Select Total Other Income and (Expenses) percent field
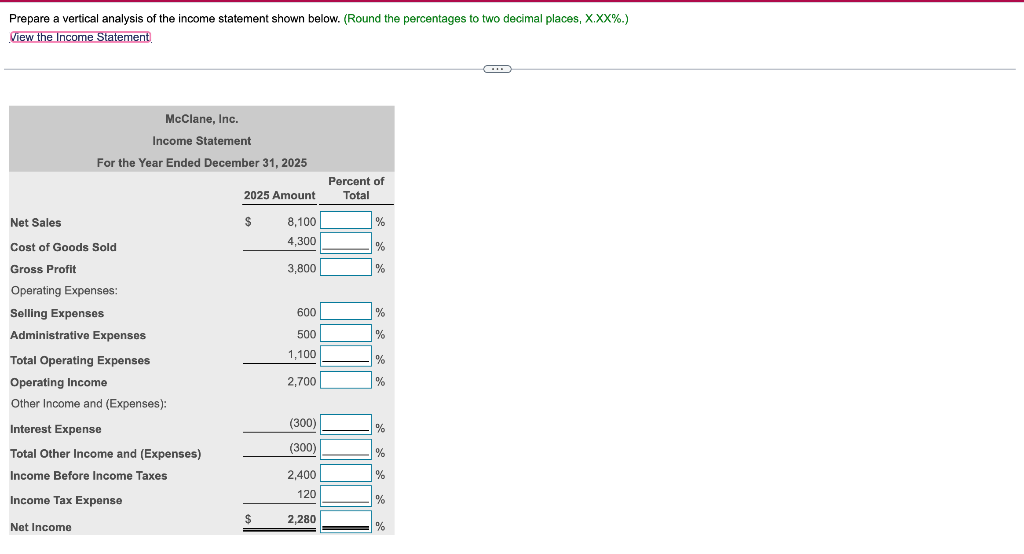The image size is (1024, 554). (x=346, y=449)
